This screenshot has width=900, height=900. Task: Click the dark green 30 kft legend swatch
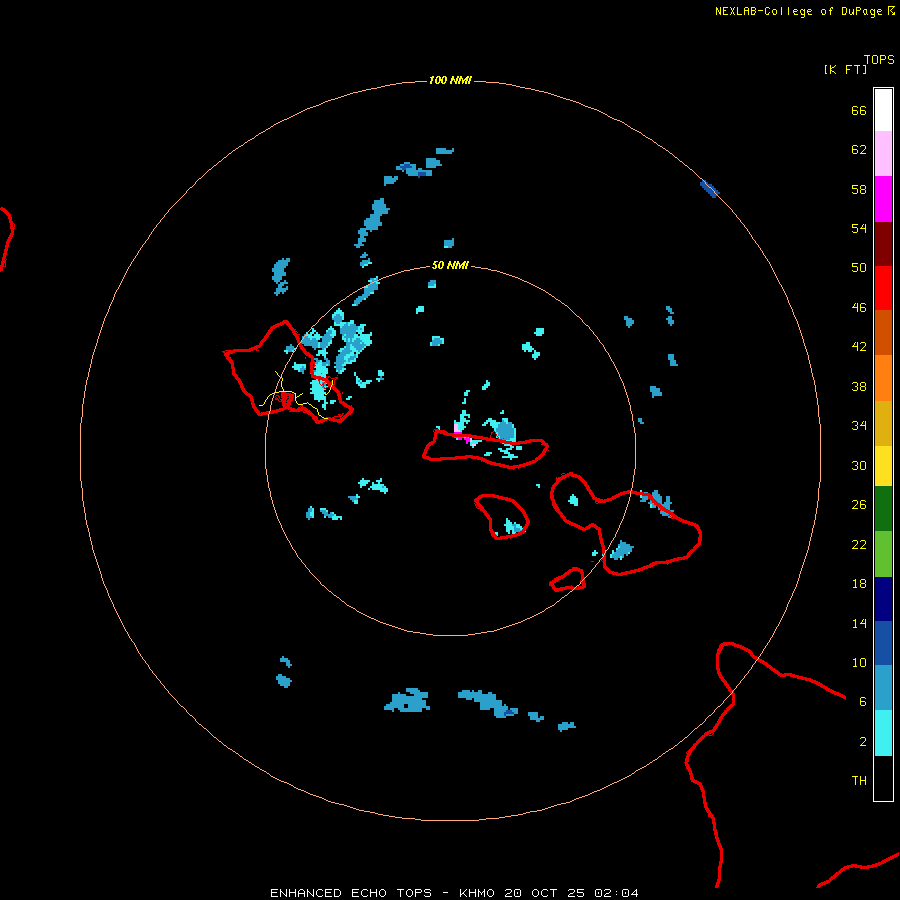click(x=883, y=509)
